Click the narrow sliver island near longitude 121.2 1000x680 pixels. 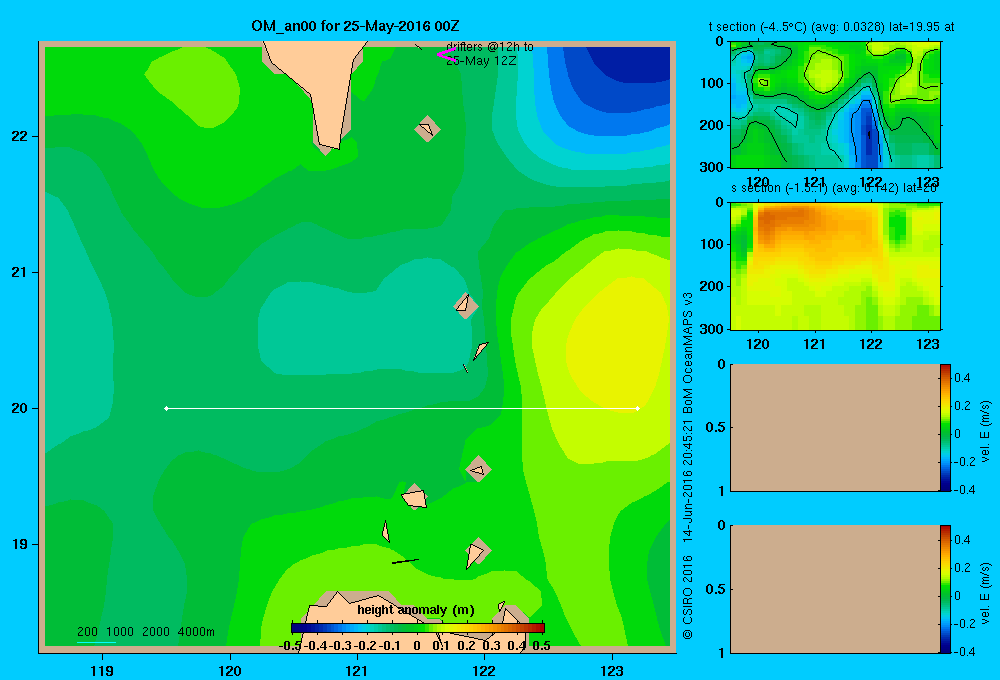pos(386,531)
